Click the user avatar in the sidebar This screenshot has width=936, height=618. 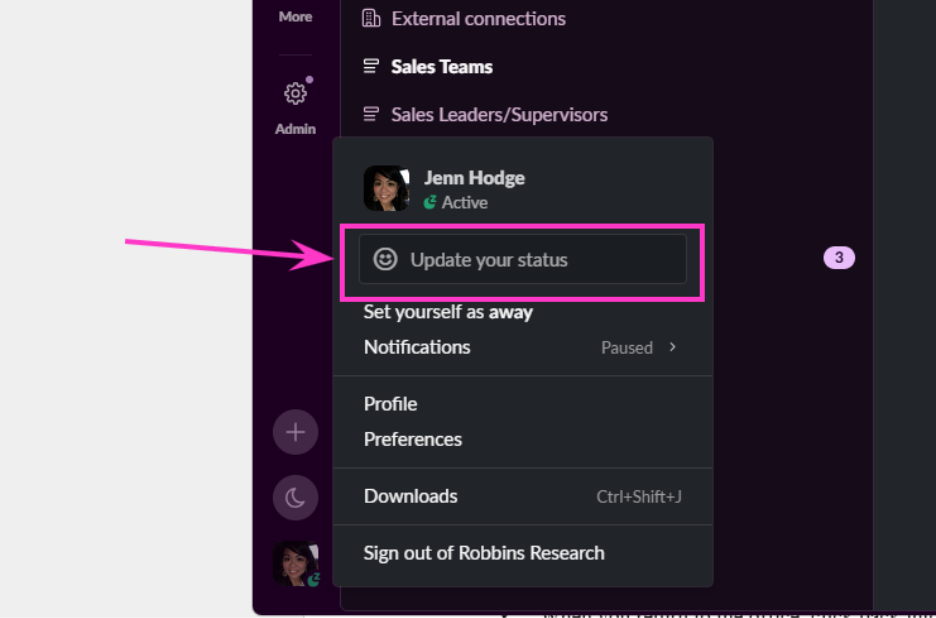tap(295, 563)
